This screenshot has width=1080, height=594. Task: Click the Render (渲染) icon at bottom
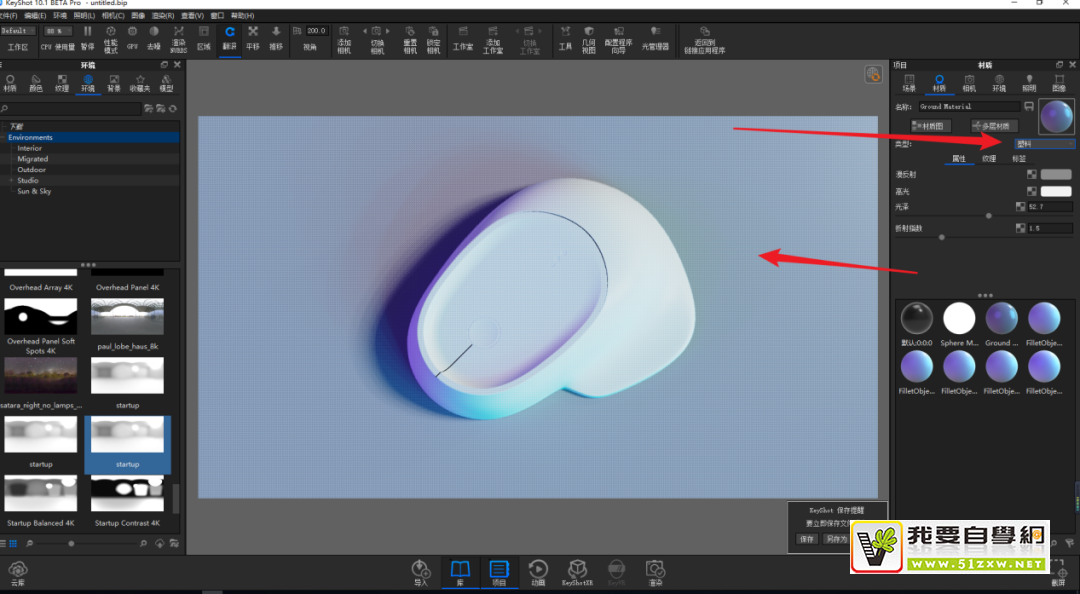(655, 572)
